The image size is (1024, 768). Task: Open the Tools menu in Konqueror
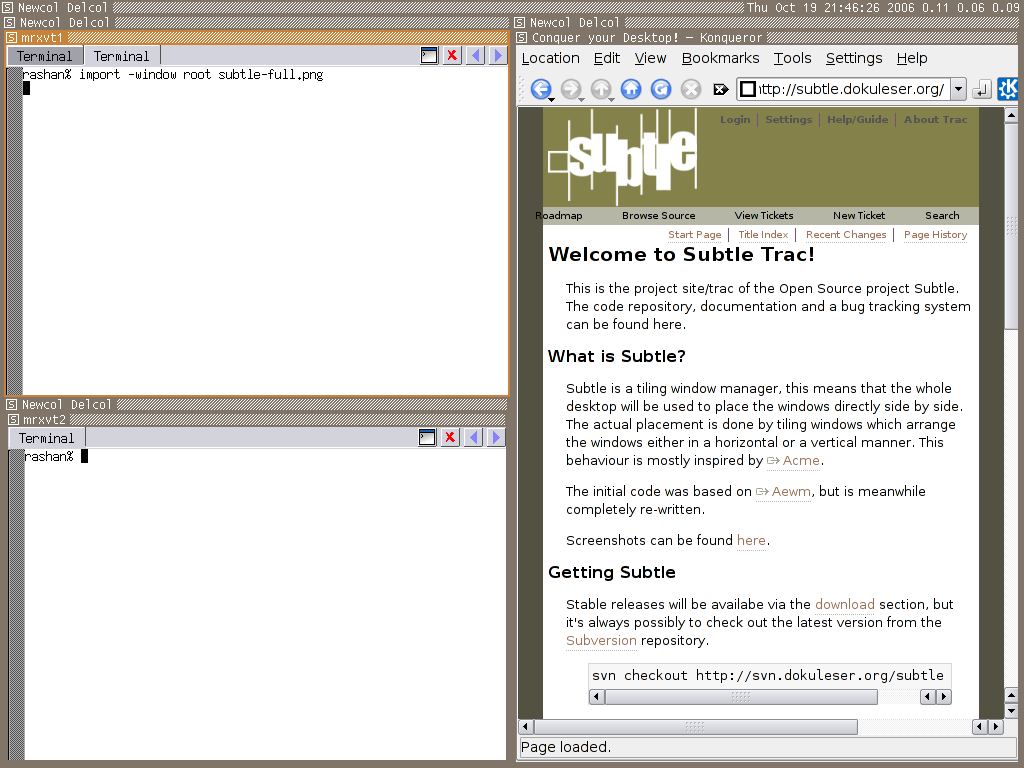click(x=792, y=58)
